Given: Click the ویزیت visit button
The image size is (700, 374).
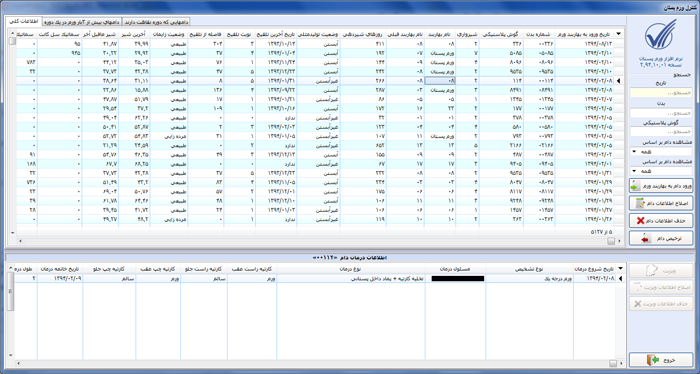Looking at the screenshot, I should 661,271.
